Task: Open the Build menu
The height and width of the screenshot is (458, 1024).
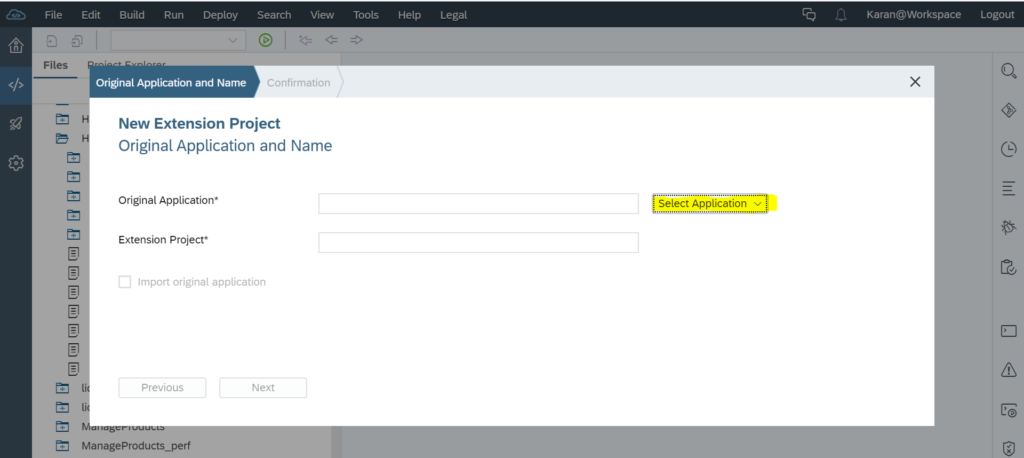Action: coord(132,14)
